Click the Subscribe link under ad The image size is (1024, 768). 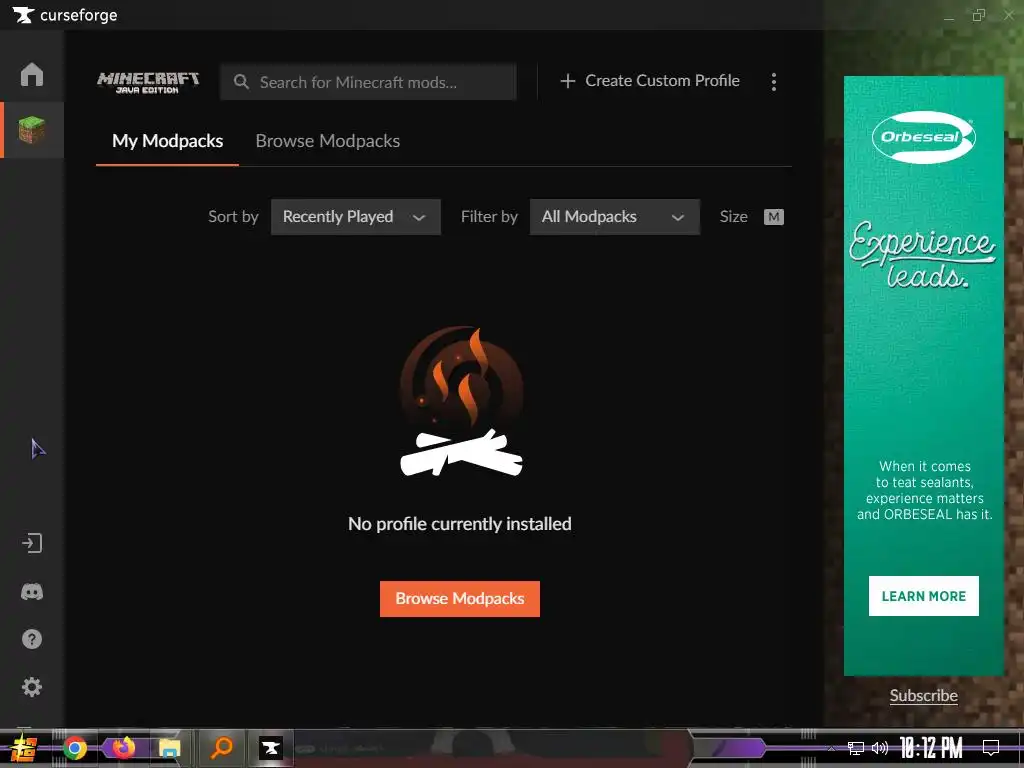tap(923, 696)
